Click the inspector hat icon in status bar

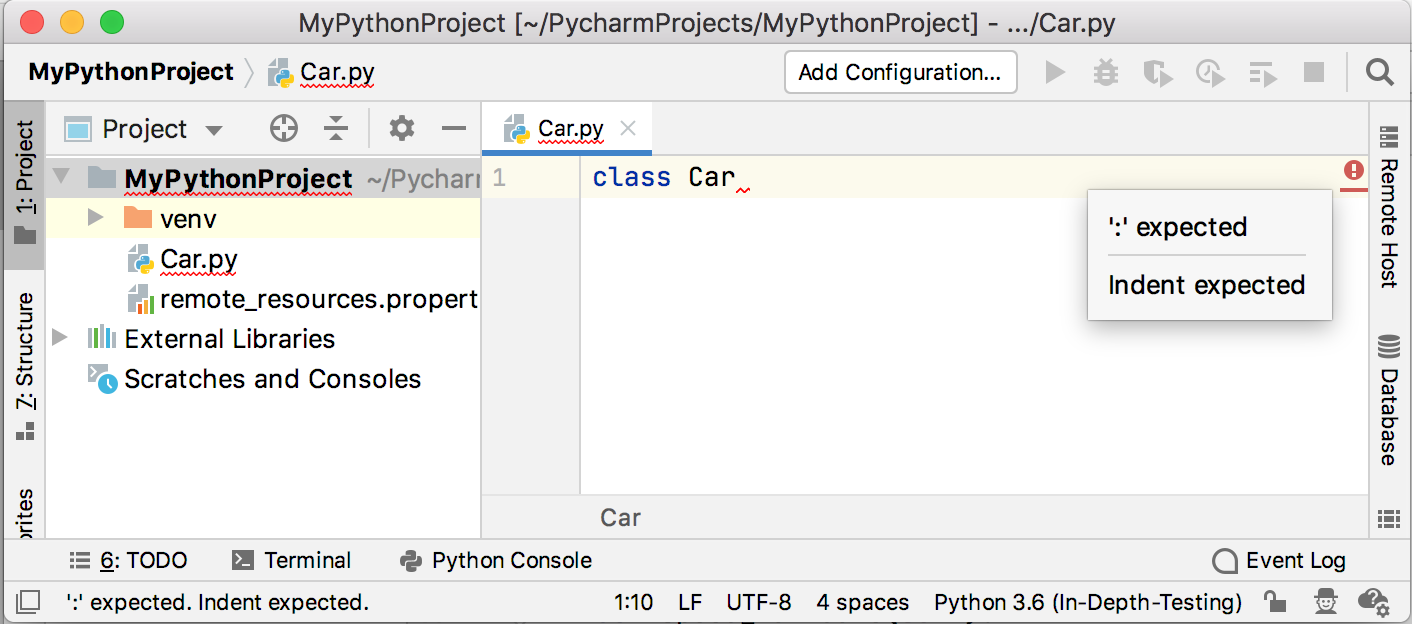(x=1325, y=601)
